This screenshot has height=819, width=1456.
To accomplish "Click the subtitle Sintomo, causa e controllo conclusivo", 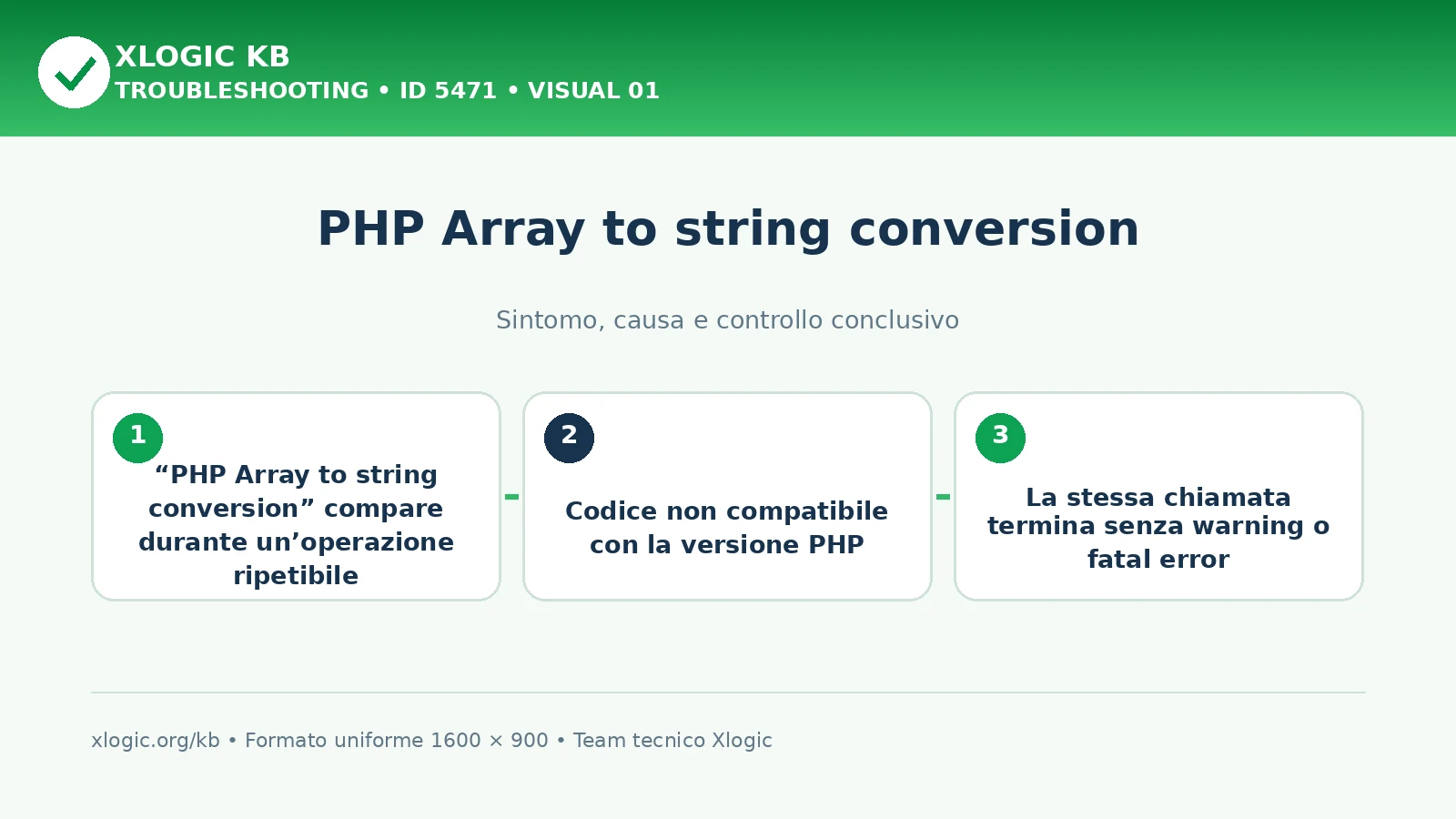I will (728, 320).
